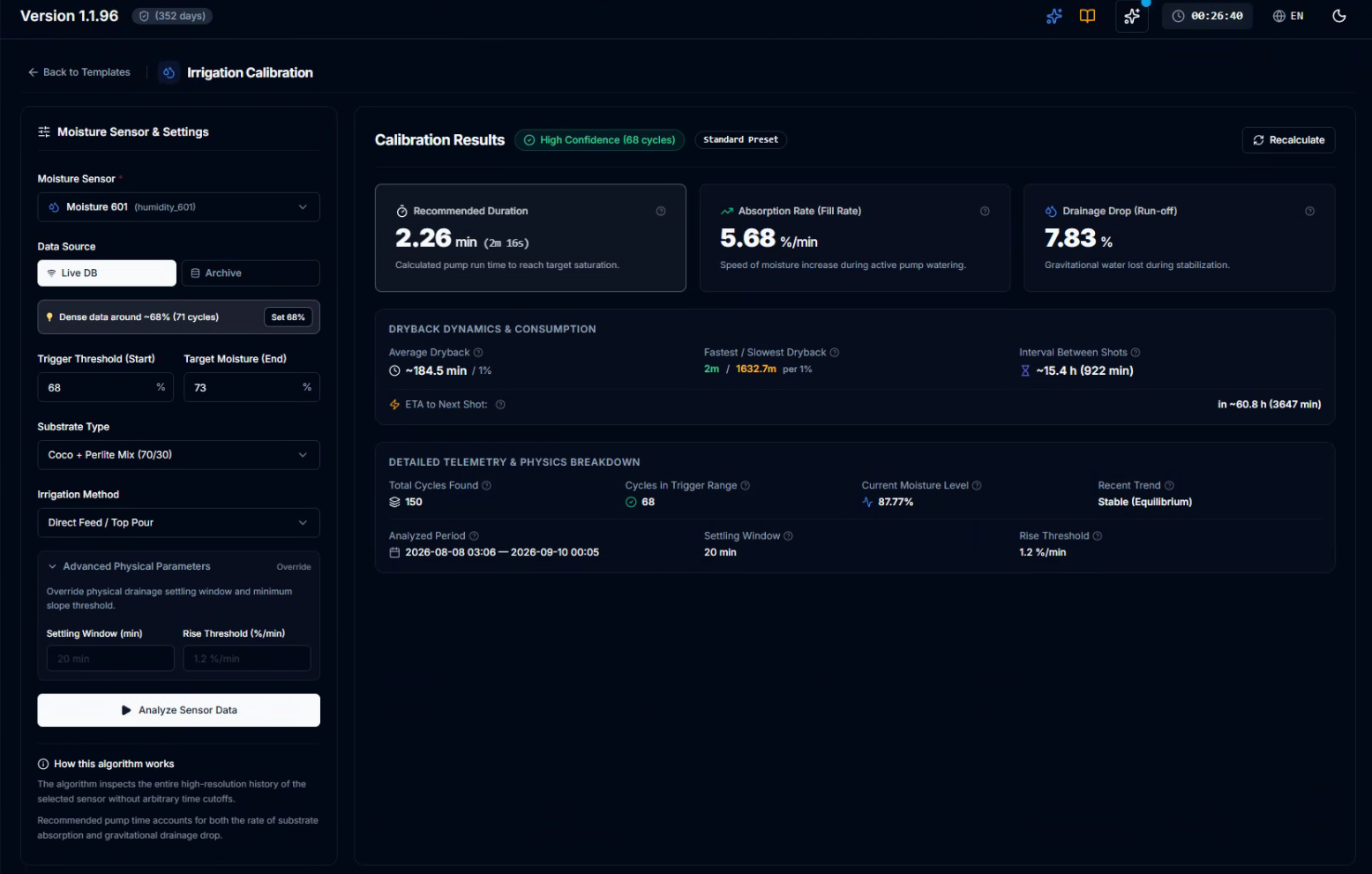Image resolution: width=1372 pixels, height=874 pixels.
Task: Open the Moisture Sensor dropdown
Action: click(x=178, y=207)
